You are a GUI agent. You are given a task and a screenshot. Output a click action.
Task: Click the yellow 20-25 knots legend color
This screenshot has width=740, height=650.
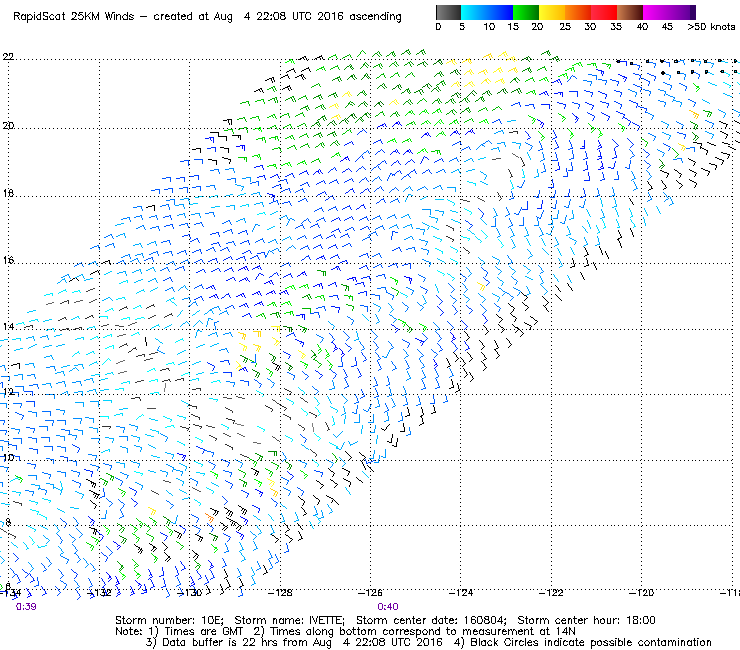click(552, 12)
